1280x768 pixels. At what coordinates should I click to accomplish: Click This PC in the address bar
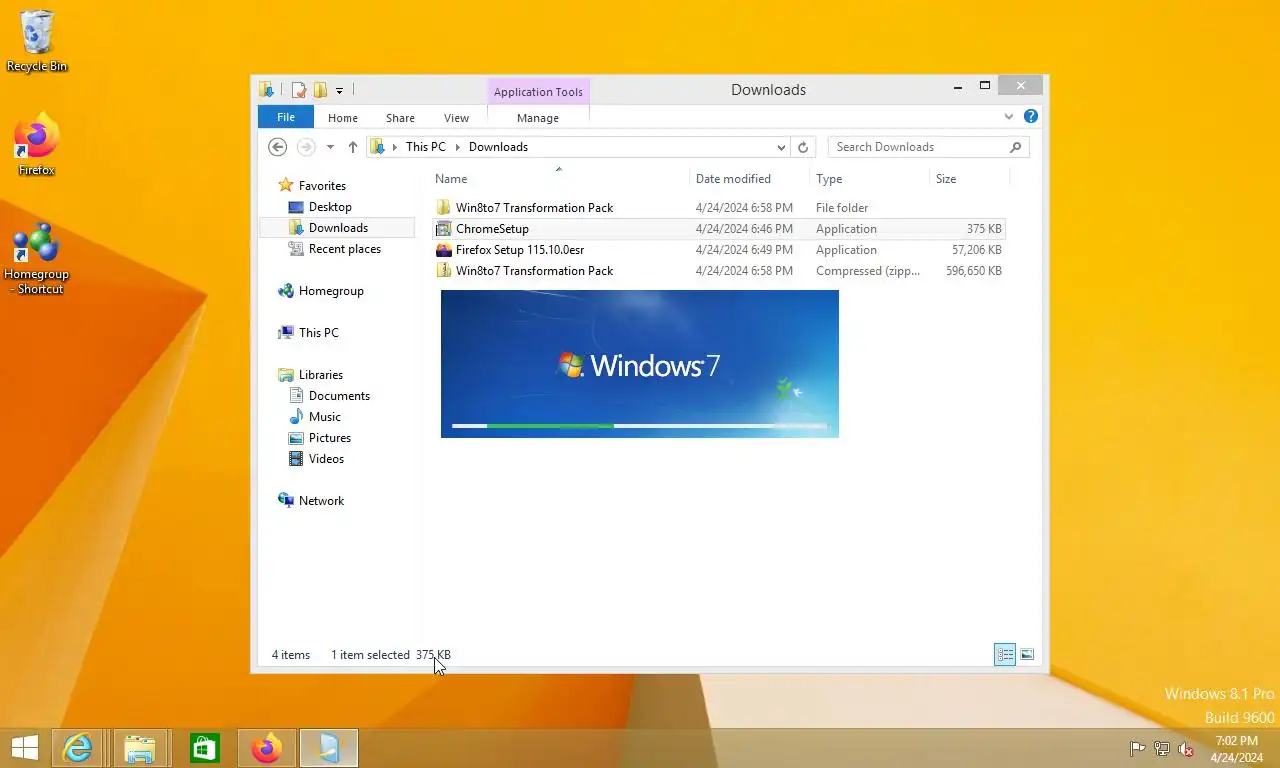pos(426,147)
